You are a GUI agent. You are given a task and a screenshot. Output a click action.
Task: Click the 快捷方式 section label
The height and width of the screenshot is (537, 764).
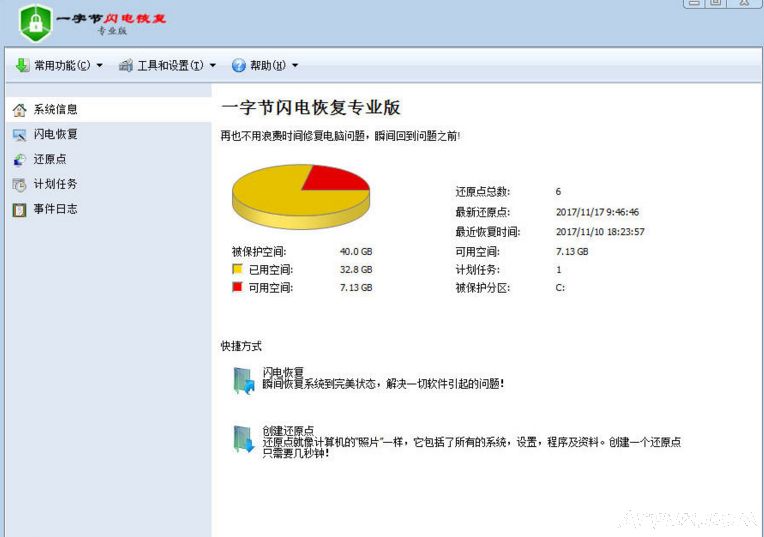coord(241,346)
